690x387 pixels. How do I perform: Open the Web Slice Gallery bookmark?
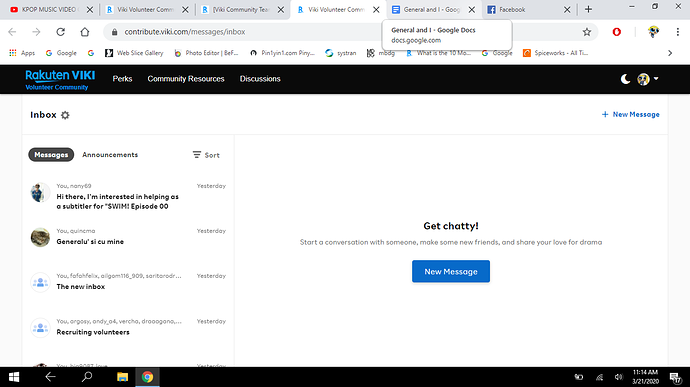click(134, 53)
